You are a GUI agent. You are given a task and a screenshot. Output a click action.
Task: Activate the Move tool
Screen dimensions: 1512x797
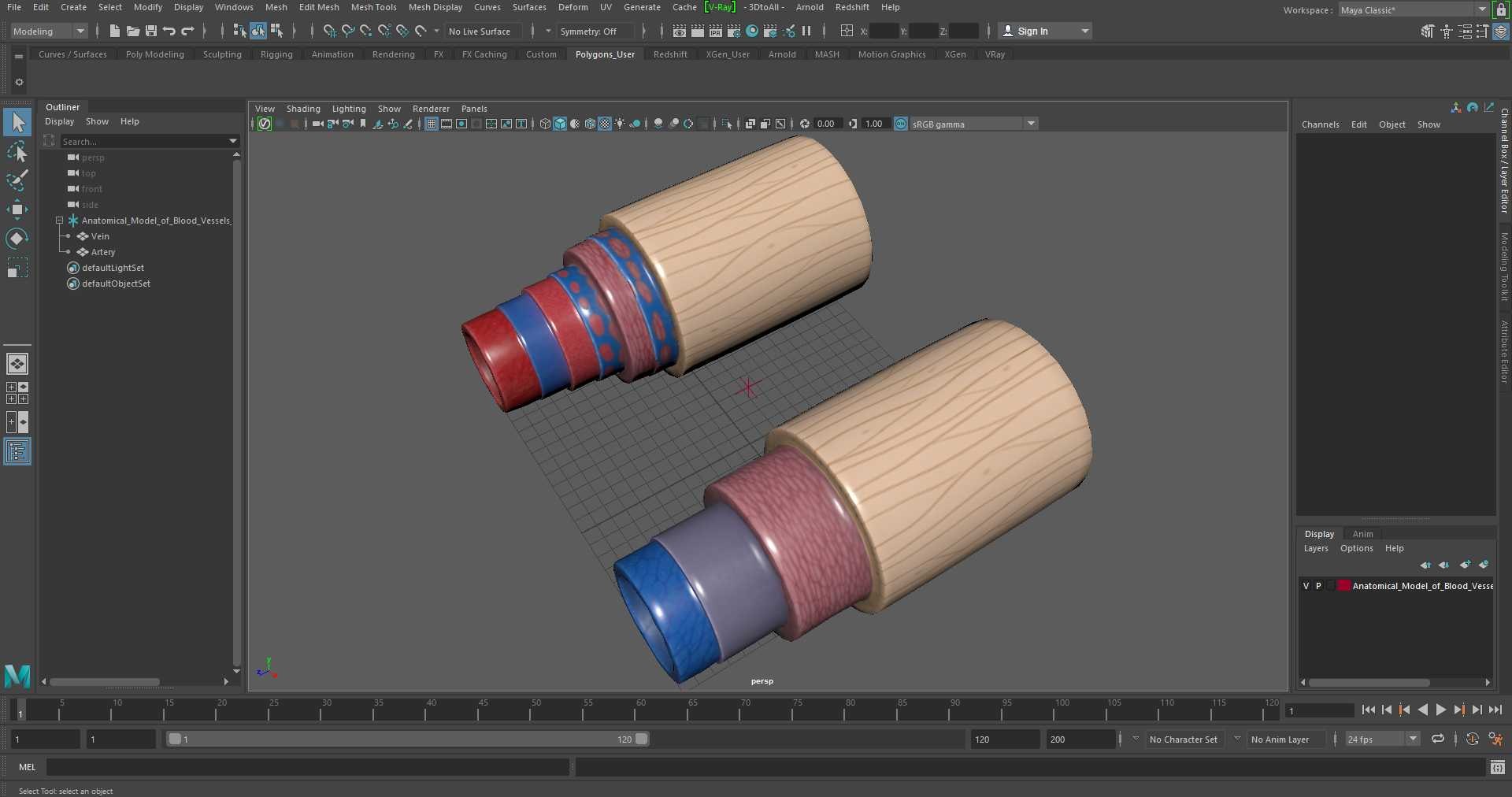click(17, 209)
